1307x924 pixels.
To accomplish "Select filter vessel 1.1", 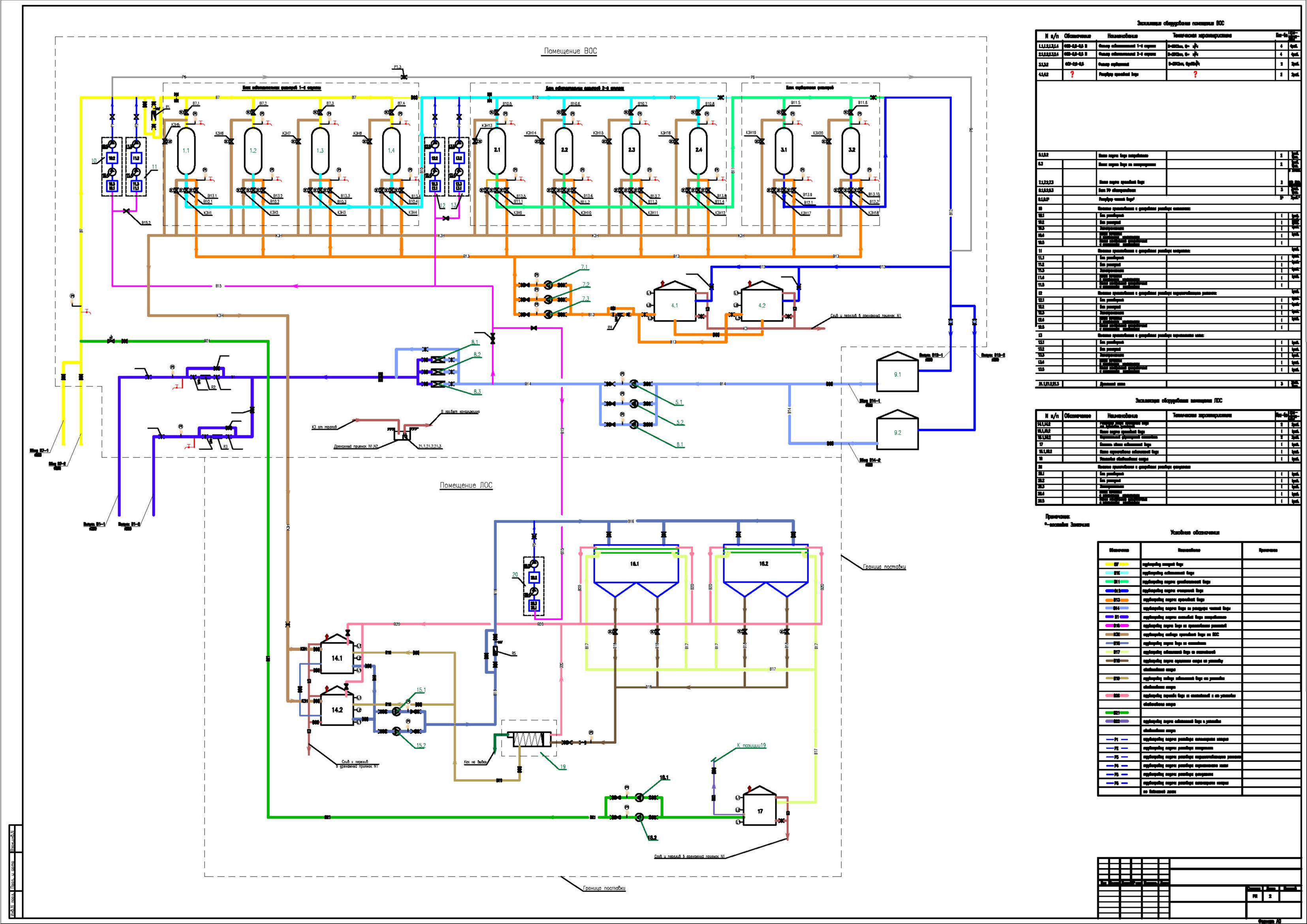I will point(186,151).
